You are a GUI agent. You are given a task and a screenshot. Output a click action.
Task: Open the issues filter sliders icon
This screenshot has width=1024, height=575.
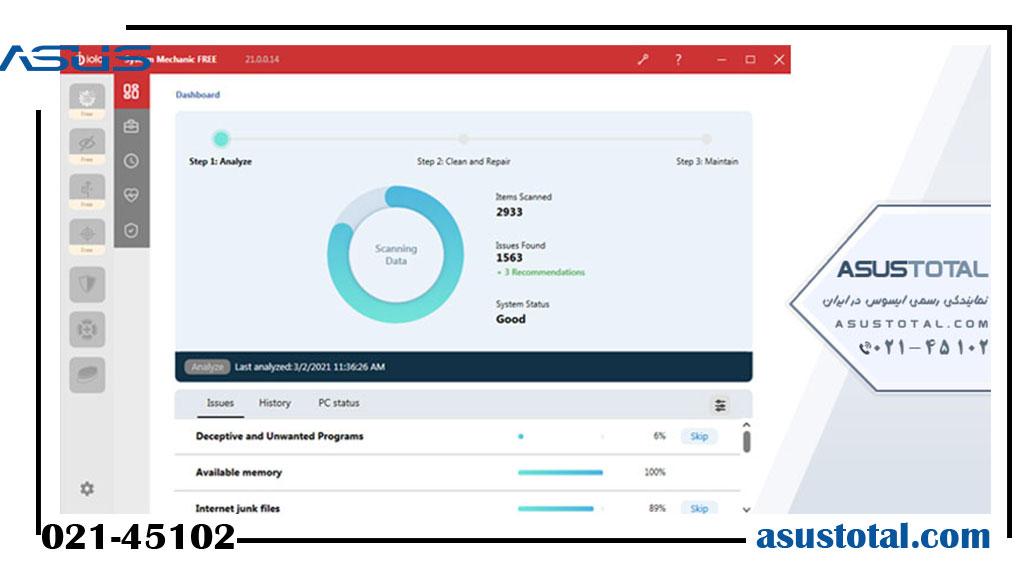click(720, 405)
